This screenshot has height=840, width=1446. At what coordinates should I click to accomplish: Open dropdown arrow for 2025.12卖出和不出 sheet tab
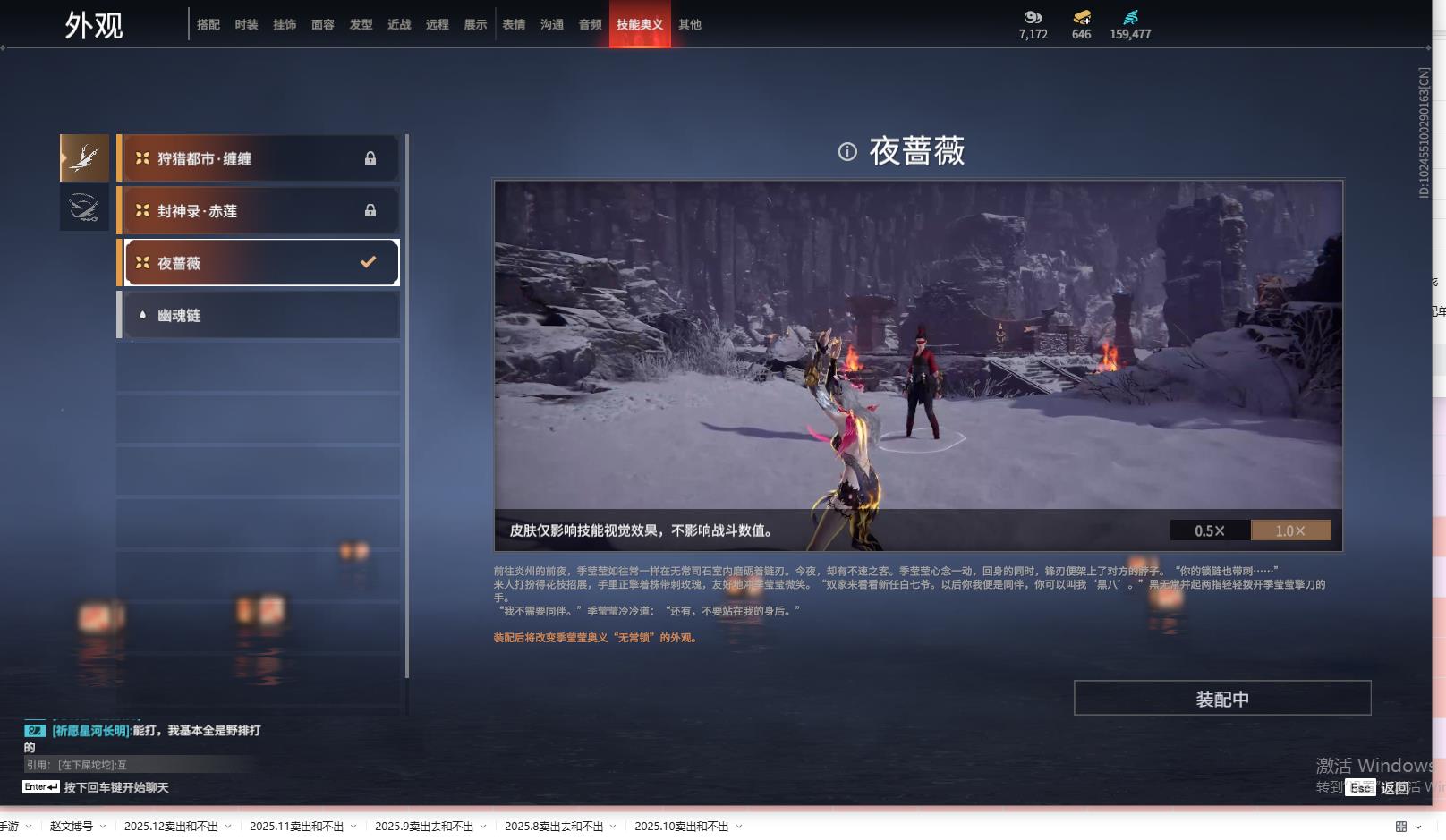click(228, 827)
